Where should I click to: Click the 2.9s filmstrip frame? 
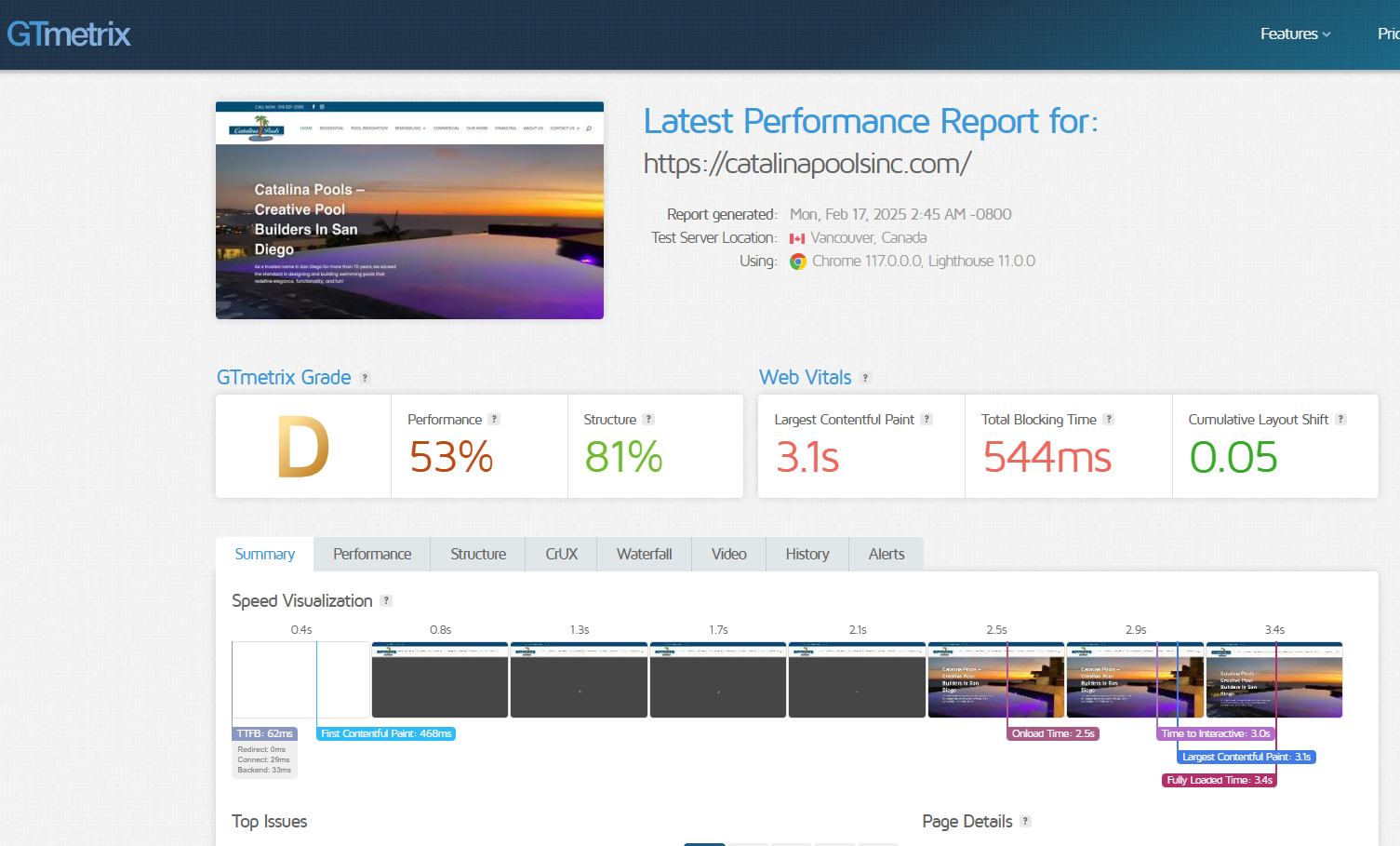pyautogui.click(x=1135, y=679)
